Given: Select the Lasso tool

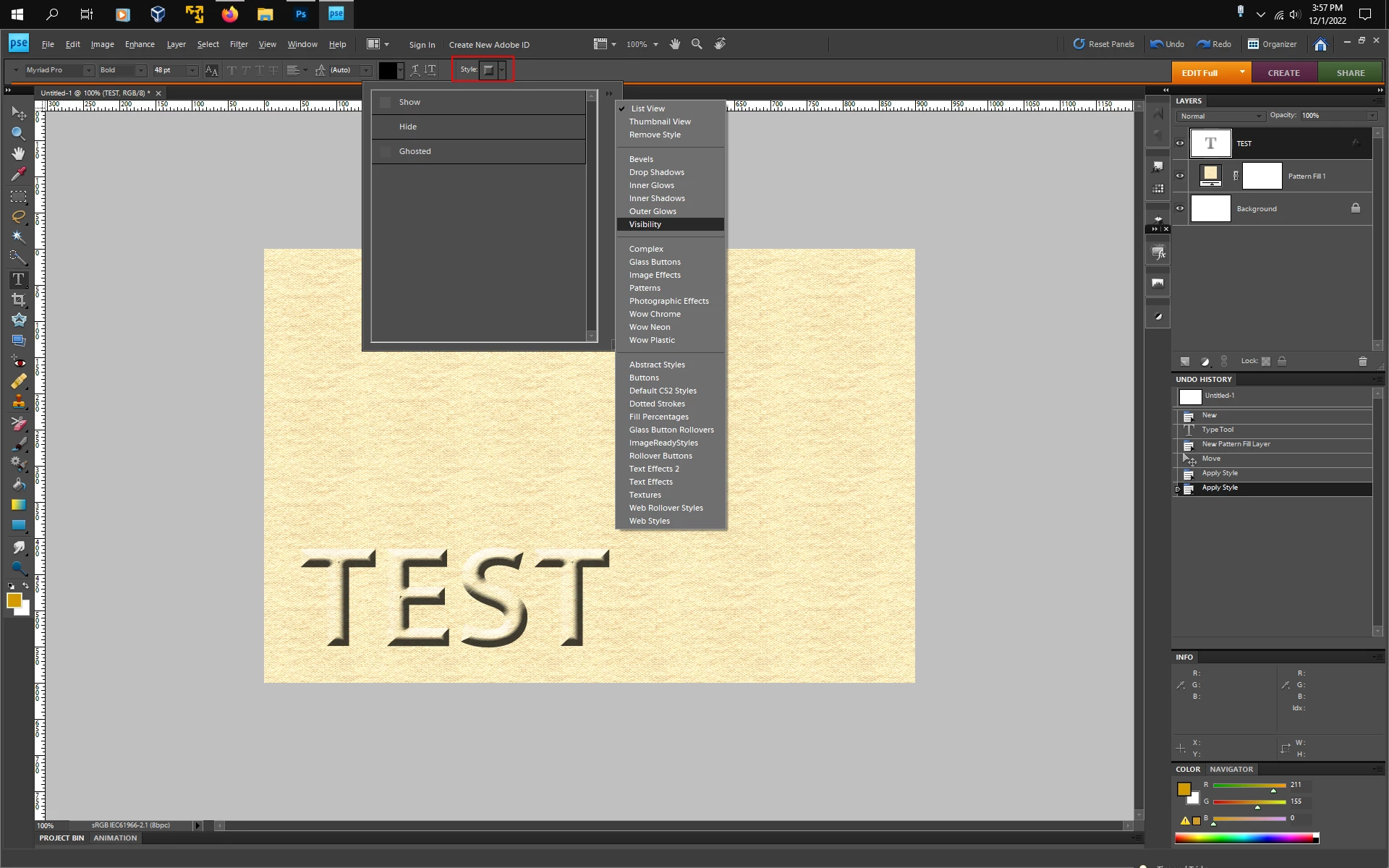Looking at the screenshot, I should (x=18, y=216).
